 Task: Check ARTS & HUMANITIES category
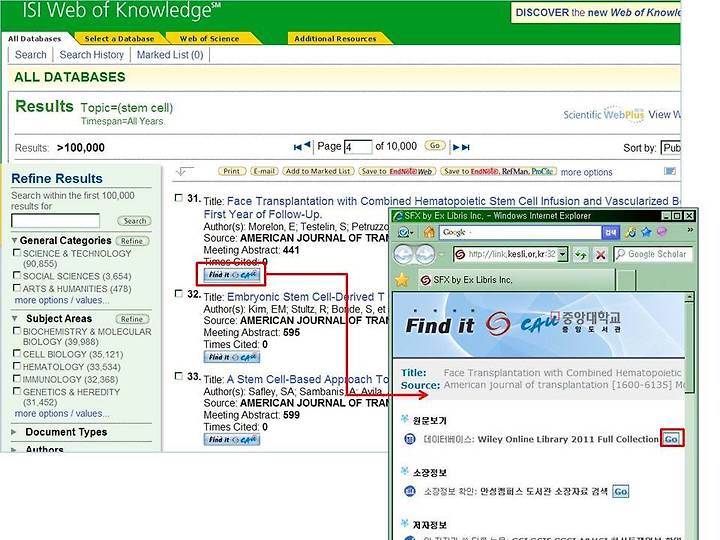[17, 288]
